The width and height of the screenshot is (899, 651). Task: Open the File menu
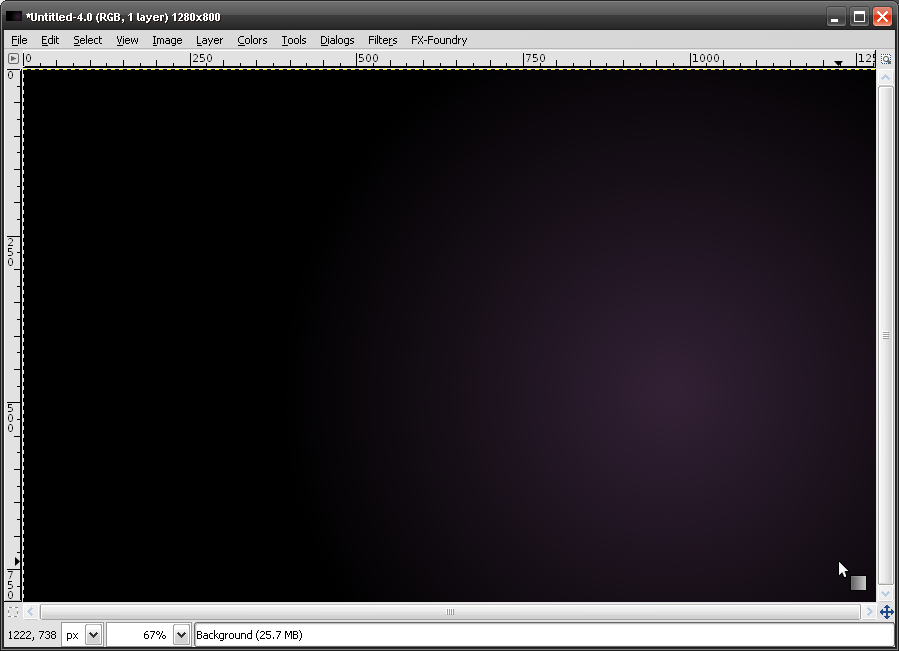19,40
